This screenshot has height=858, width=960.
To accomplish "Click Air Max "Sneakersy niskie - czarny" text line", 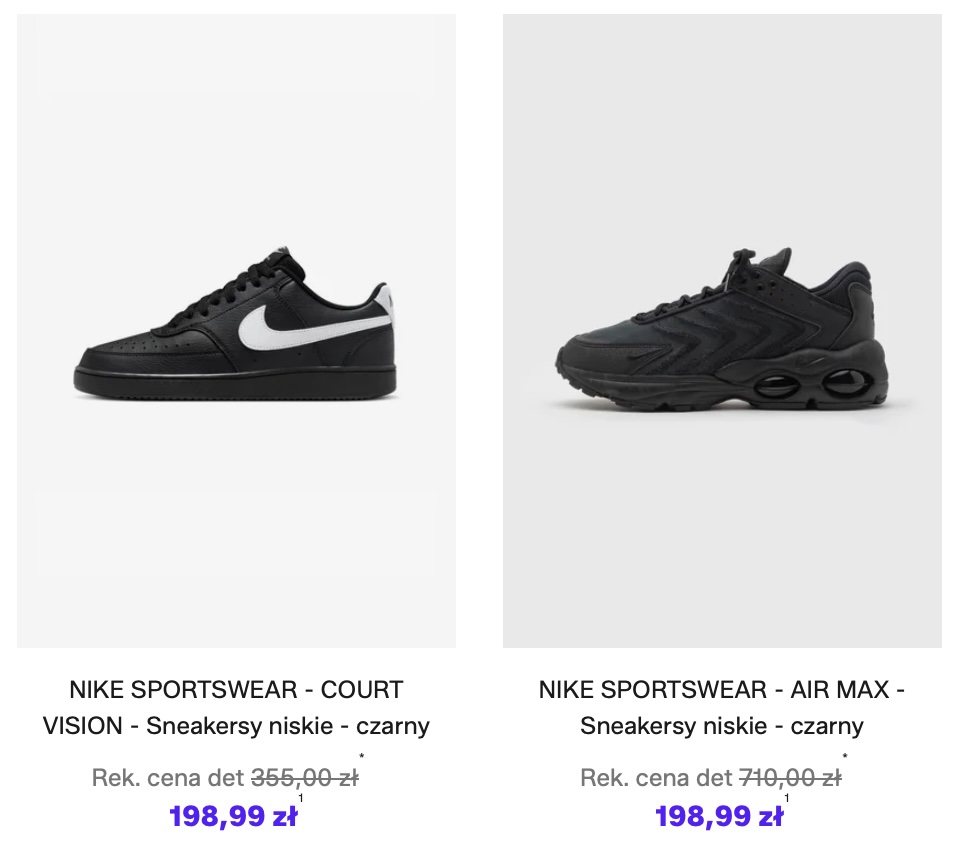I will pos(722,726).
